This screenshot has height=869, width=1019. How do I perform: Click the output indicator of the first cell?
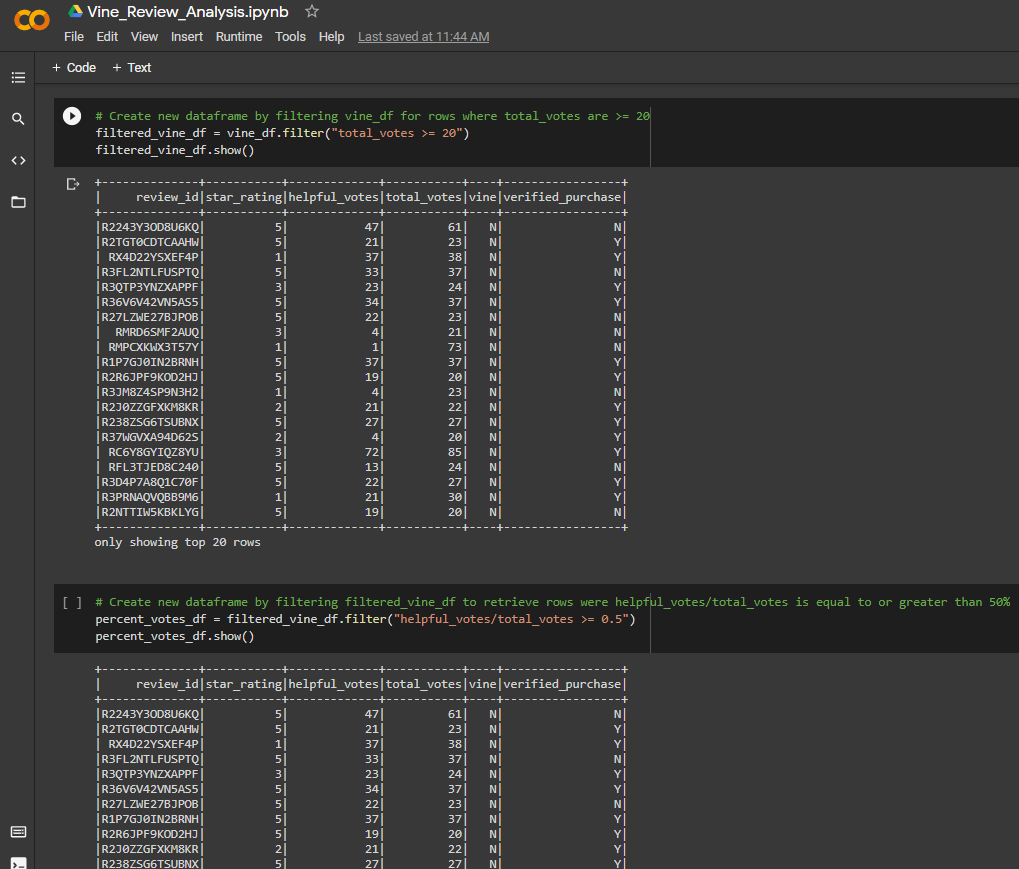click(72, 183)
